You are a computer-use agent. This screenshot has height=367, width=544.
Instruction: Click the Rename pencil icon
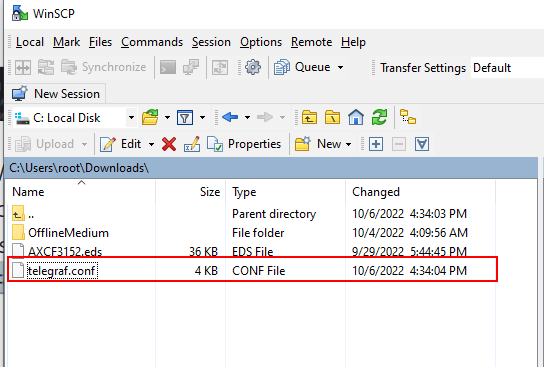(x=192, y=144)
